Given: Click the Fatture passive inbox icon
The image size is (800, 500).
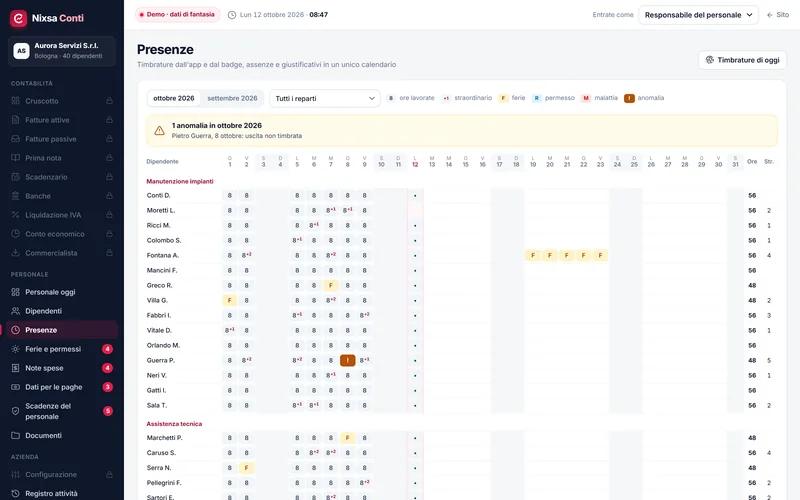Looking at the screenshot, I should coord(15,139).
